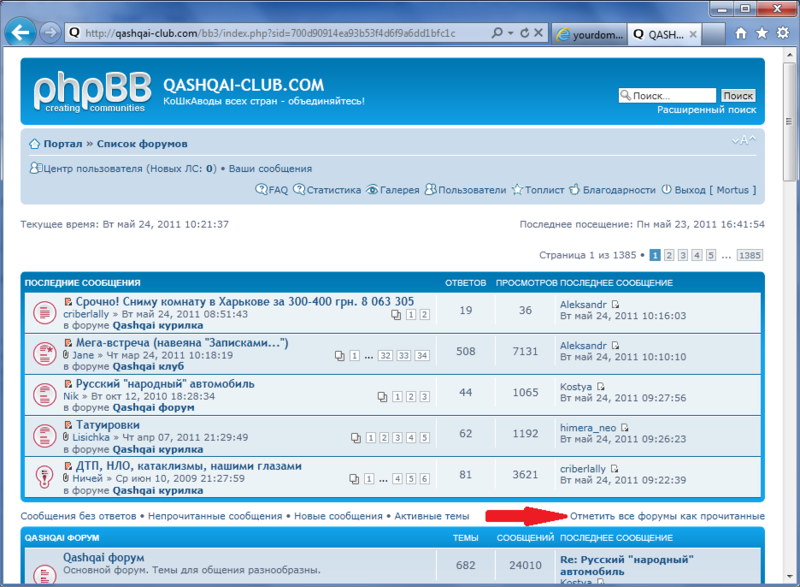Click the scrollbar down arrow
The width and height of the screenshot is (800, 587).
(791, 578)
